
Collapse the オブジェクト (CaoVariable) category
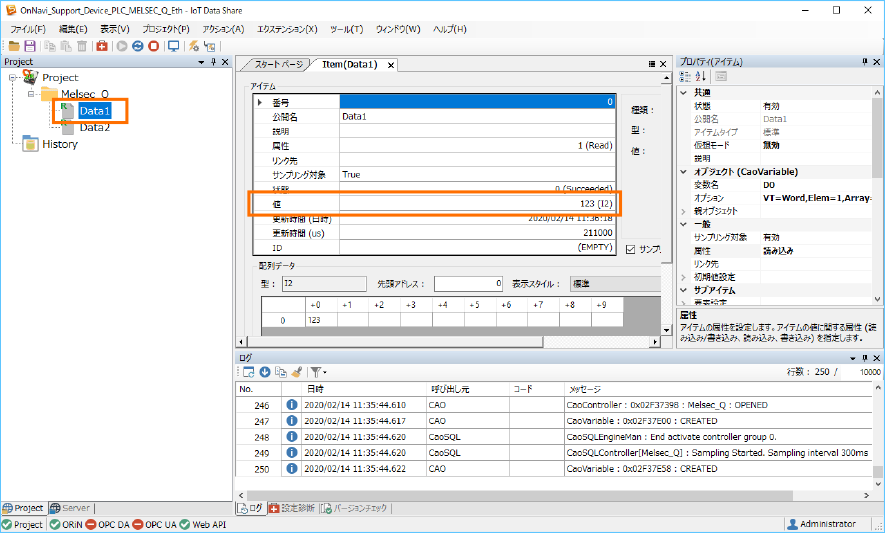click(684, 172)
